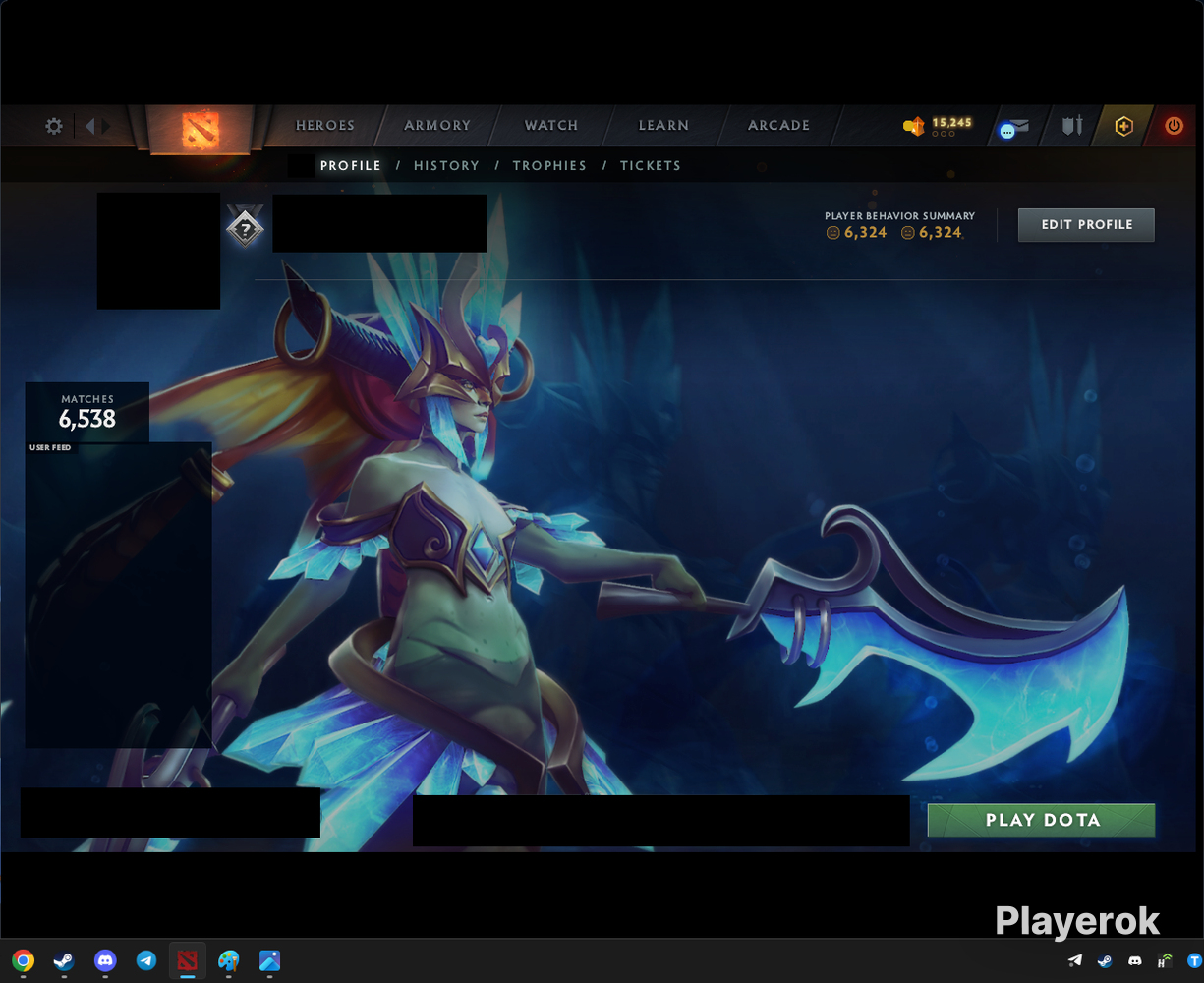Open Discord from the taskbar

105,961
